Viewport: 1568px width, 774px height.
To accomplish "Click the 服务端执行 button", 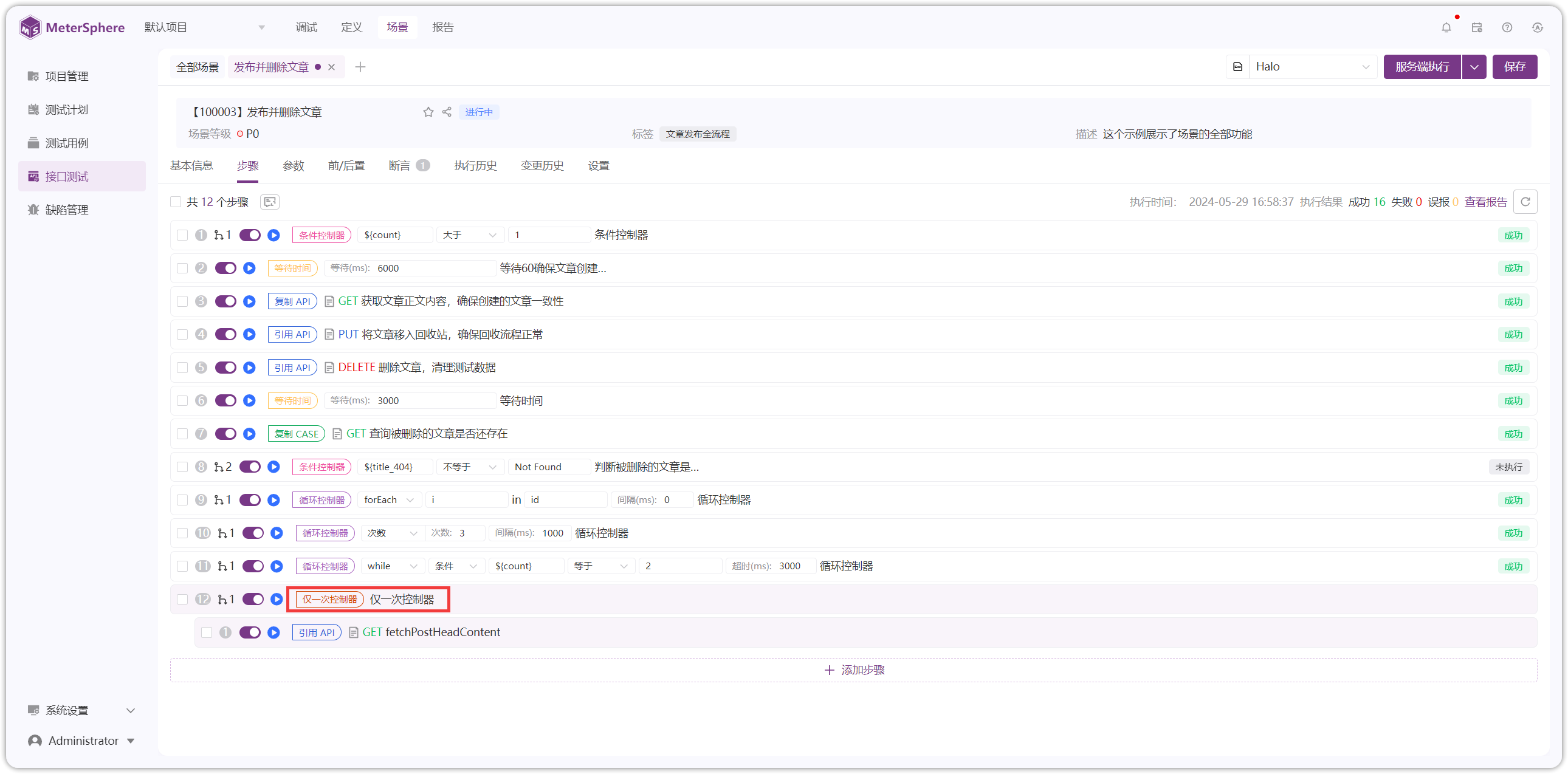I will tap(1423, 67).
